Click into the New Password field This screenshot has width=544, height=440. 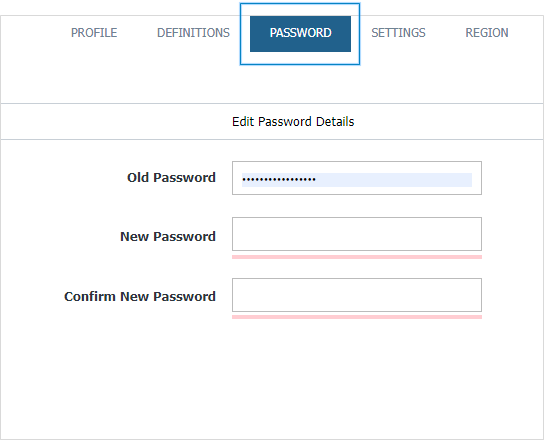(x=357, y=234)
